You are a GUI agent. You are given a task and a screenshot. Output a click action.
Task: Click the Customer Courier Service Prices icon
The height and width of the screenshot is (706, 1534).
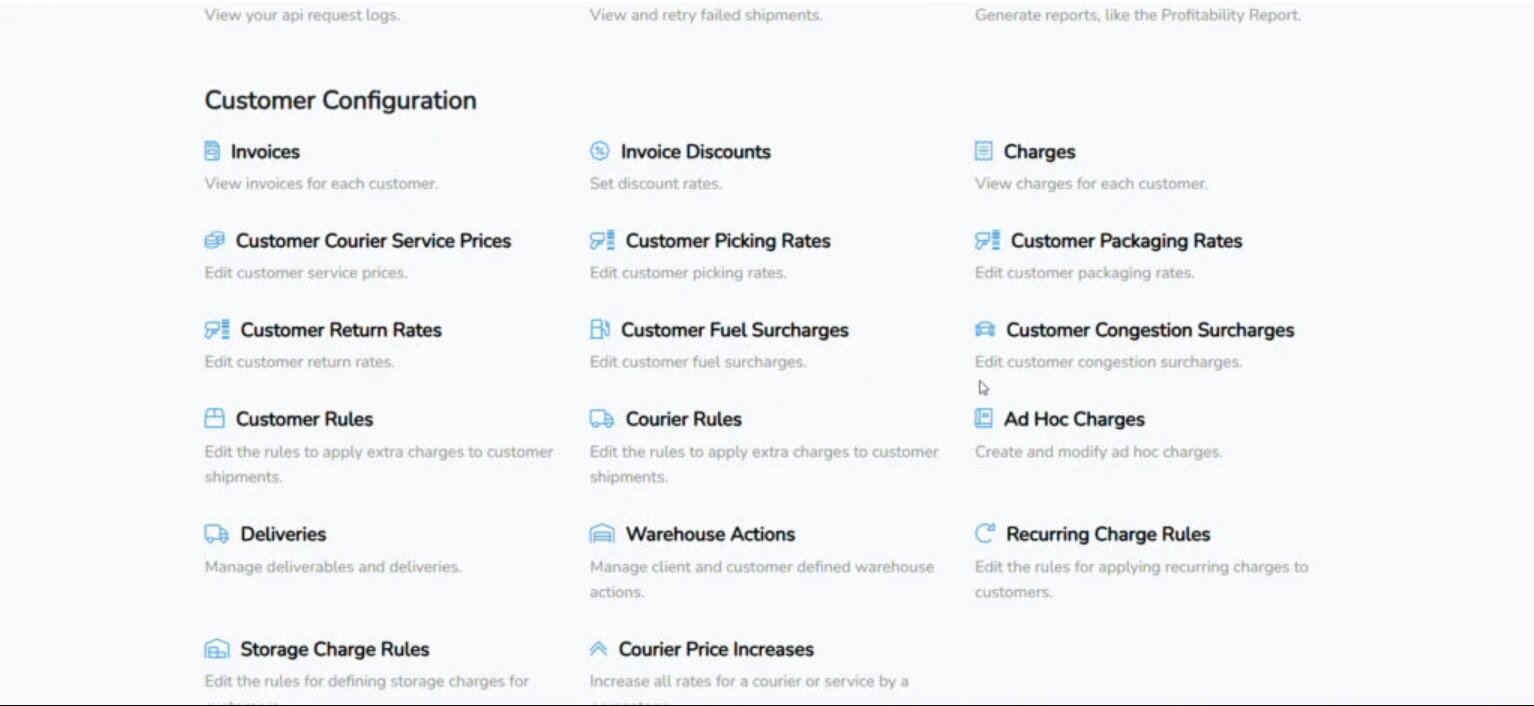(x=215, y=240)
